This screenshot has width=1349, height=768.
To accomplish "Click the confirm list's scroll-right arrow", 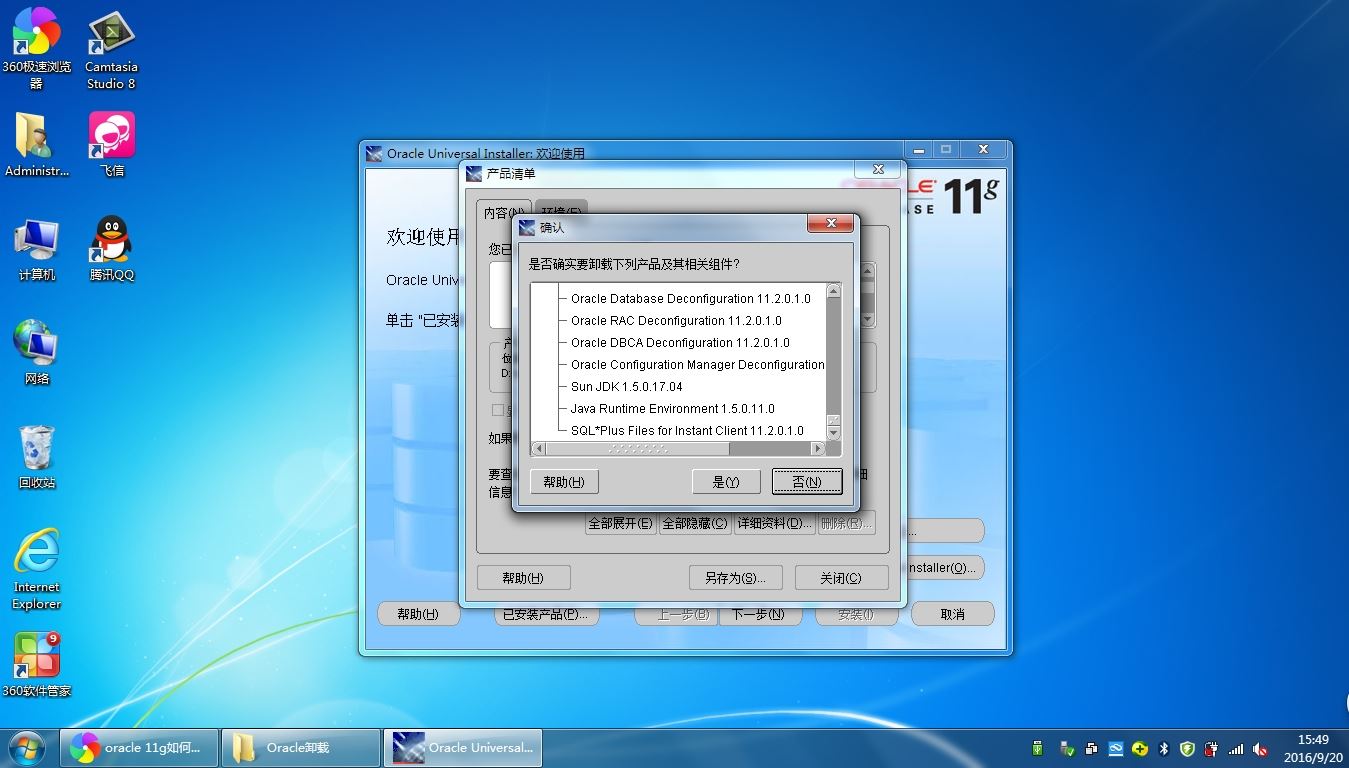I will click(818, 449).
